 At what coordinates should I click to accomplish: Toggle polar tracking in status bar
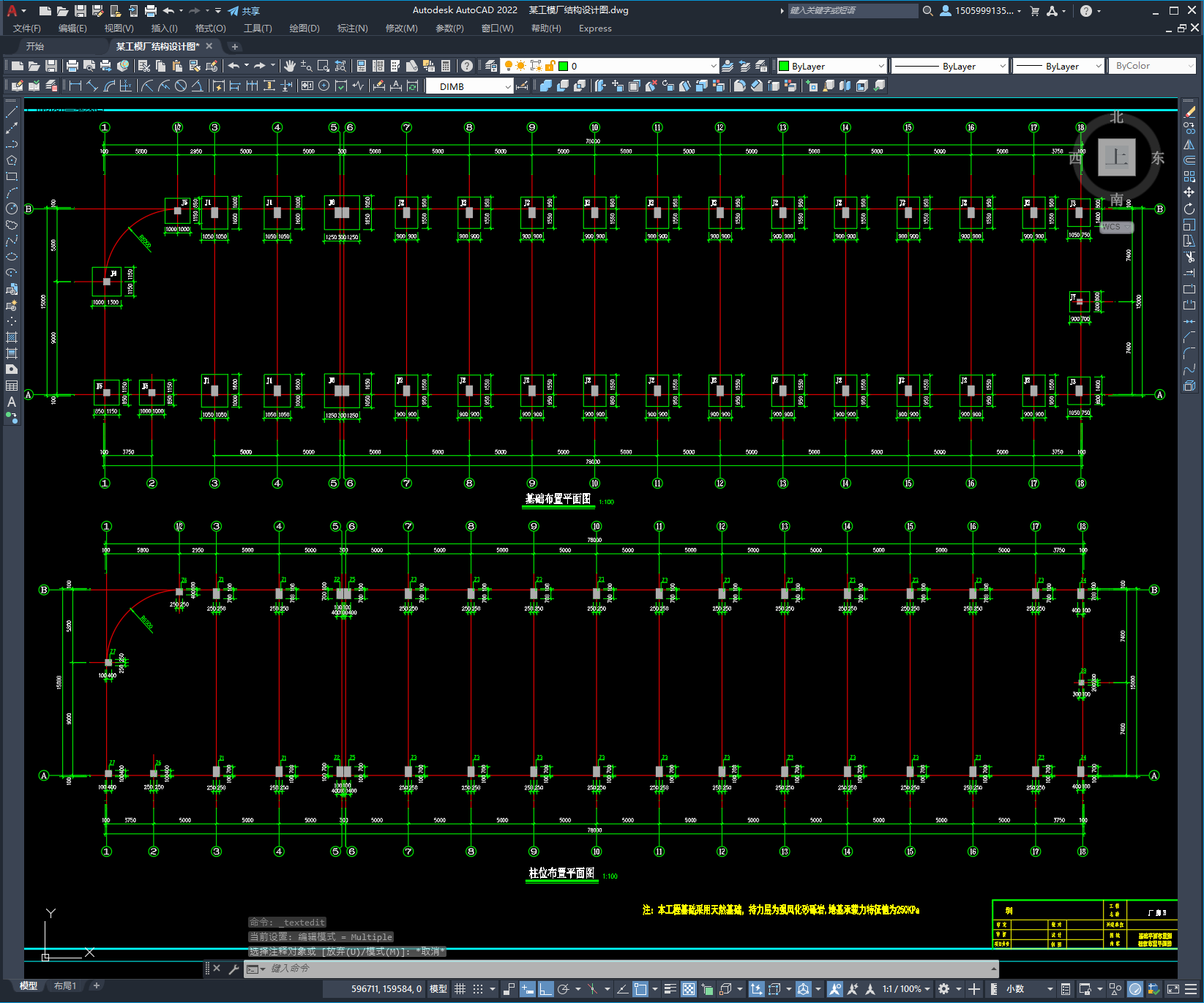(x=563, y=989)
